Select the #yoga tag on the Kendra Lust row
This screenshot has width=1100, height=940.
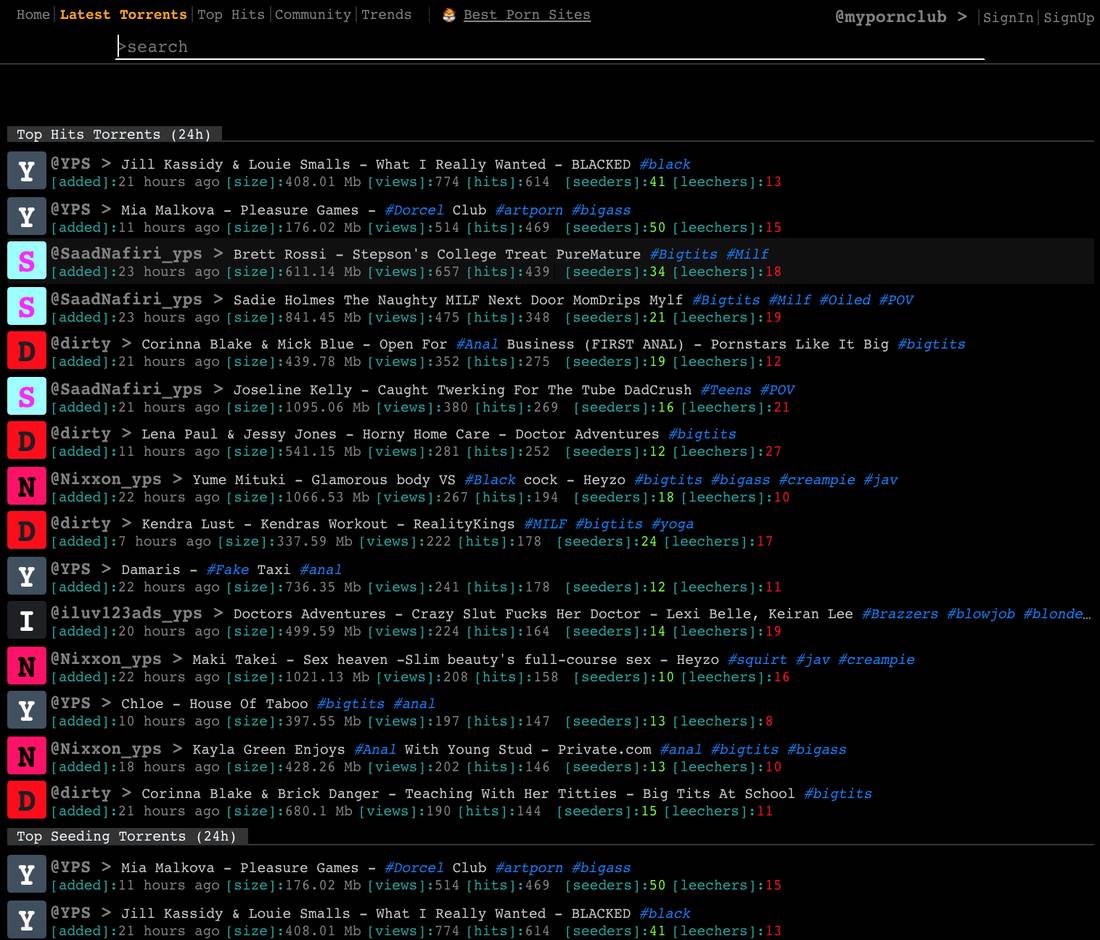click(x=672, y=524)
